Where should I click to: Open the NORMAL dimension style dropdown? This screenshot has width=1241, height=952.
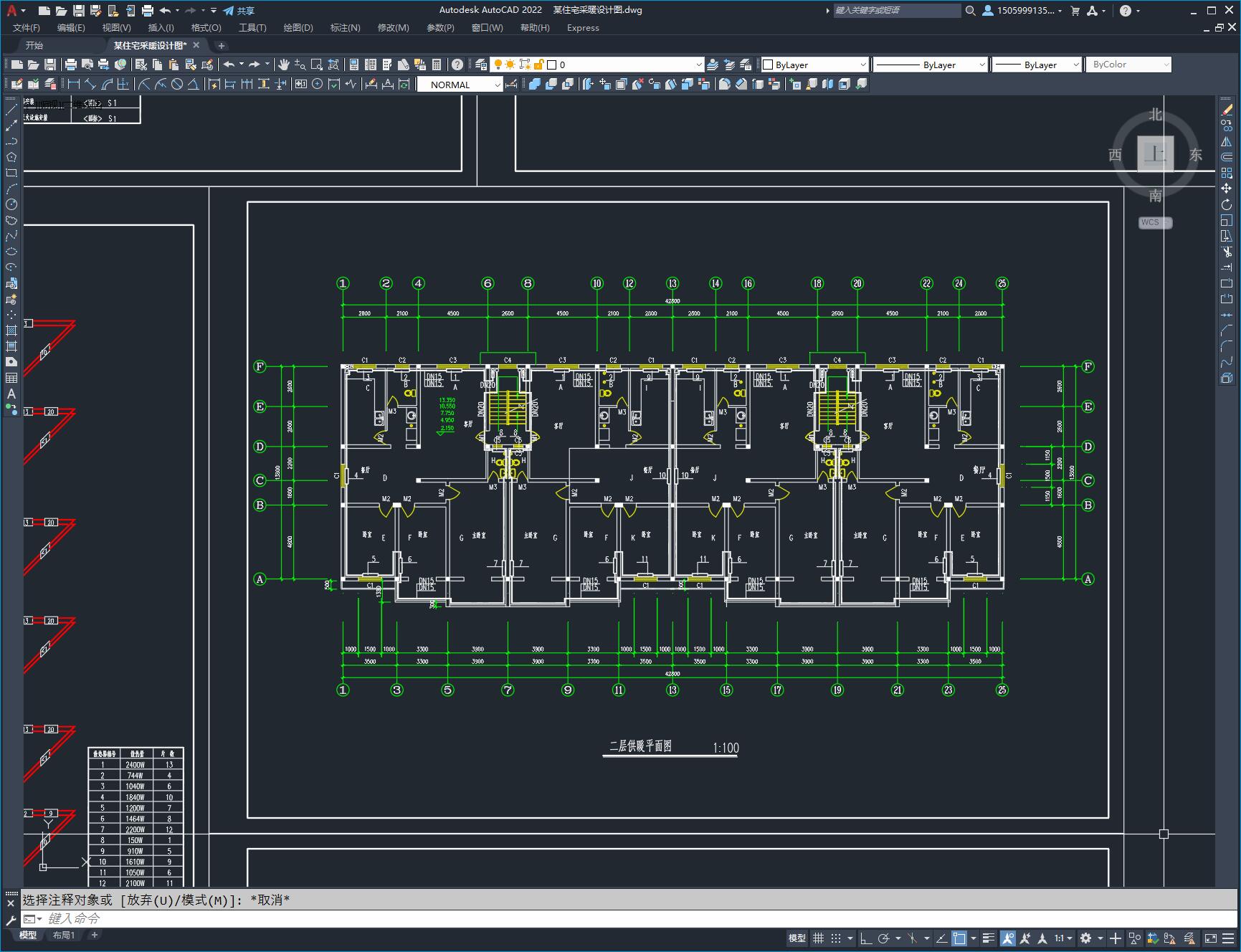[497, 85]
